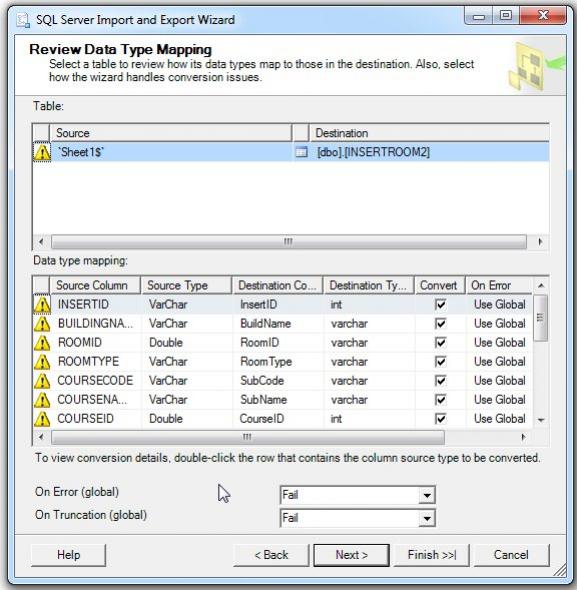
Task: Click warning icon for ROOMID row
Action: coord(42,342)
